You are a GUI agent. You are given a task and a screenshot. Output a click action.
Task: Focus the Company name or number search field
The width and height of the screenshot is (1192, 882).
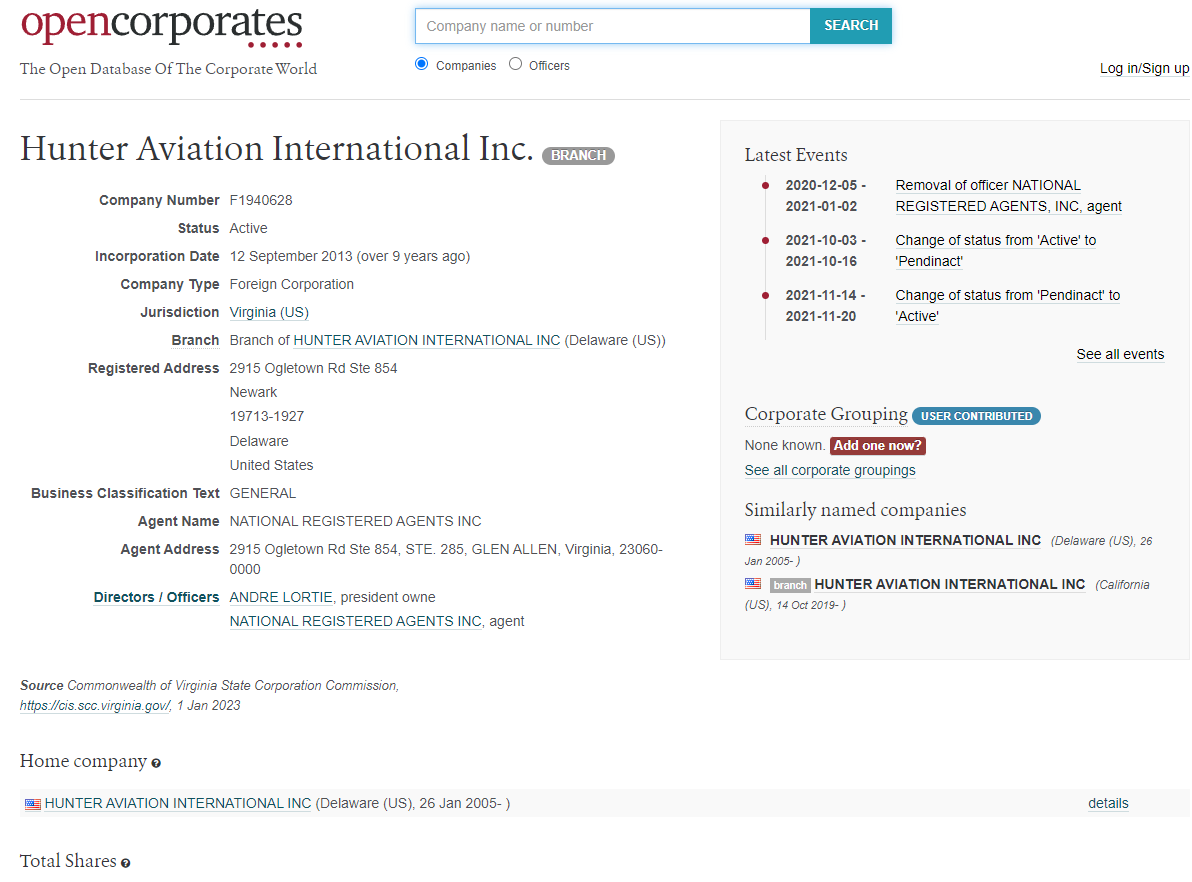613,26
